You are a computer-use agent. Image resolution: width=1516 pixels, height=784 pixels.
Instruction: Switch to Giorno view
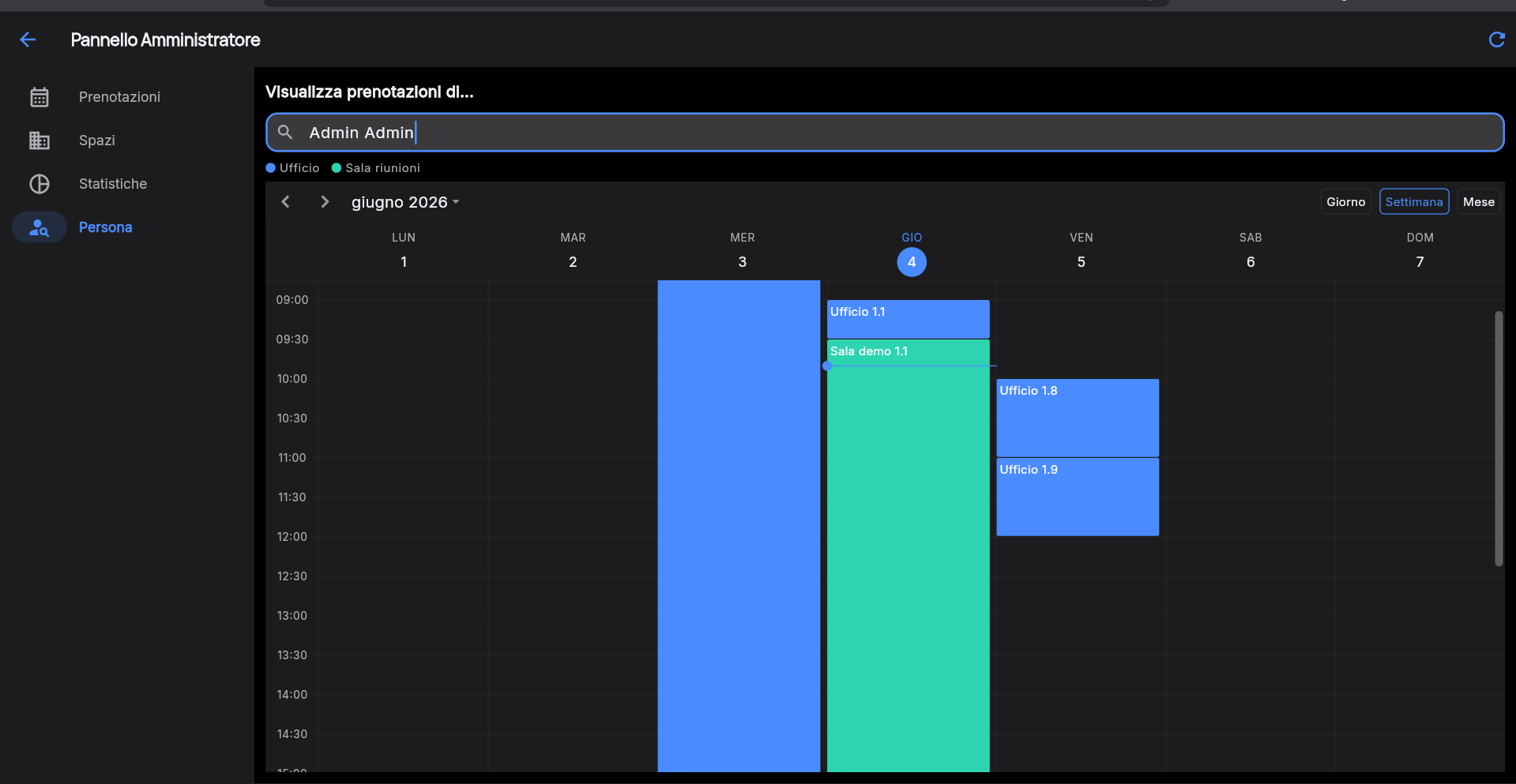[1345, 202]
